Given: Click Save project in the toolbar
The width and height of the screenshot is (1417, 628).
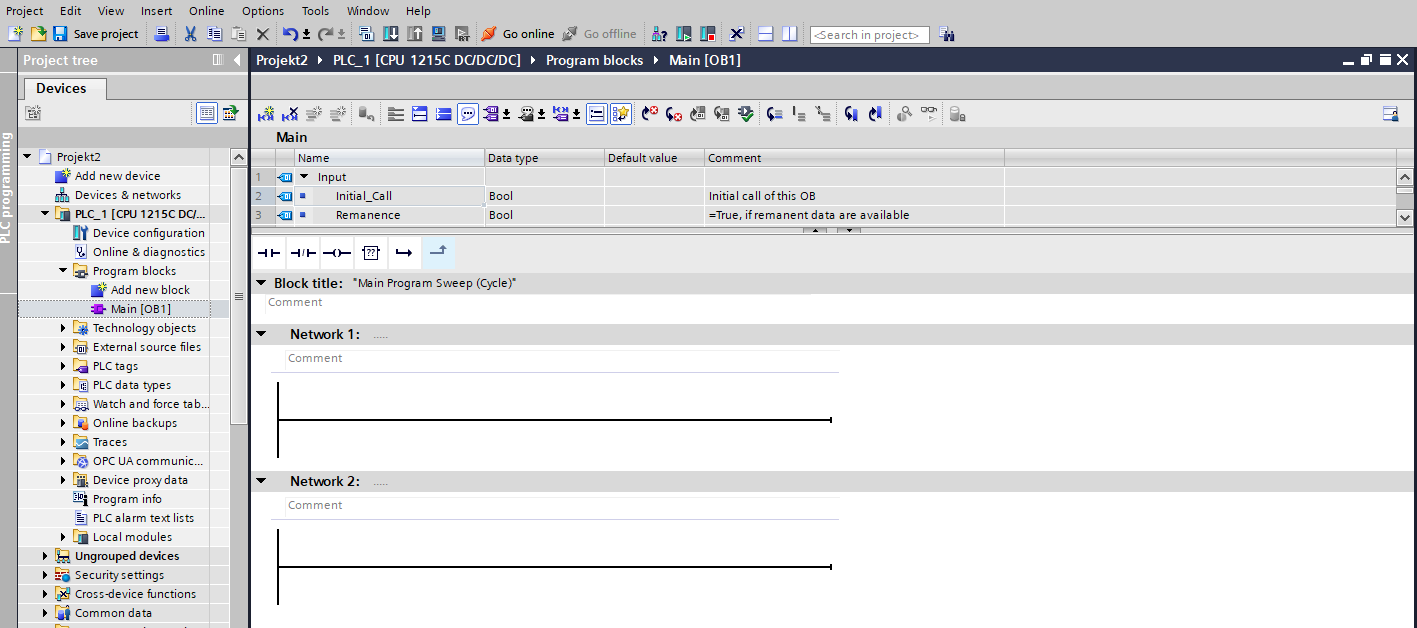Looking at the screenshot, I should [x=96, y=34].
